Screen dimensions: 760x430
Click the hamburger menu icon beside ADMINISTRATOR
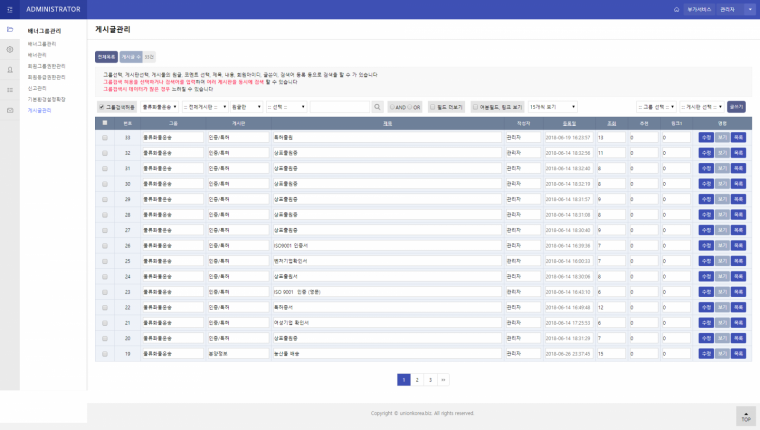click(10, 9)
